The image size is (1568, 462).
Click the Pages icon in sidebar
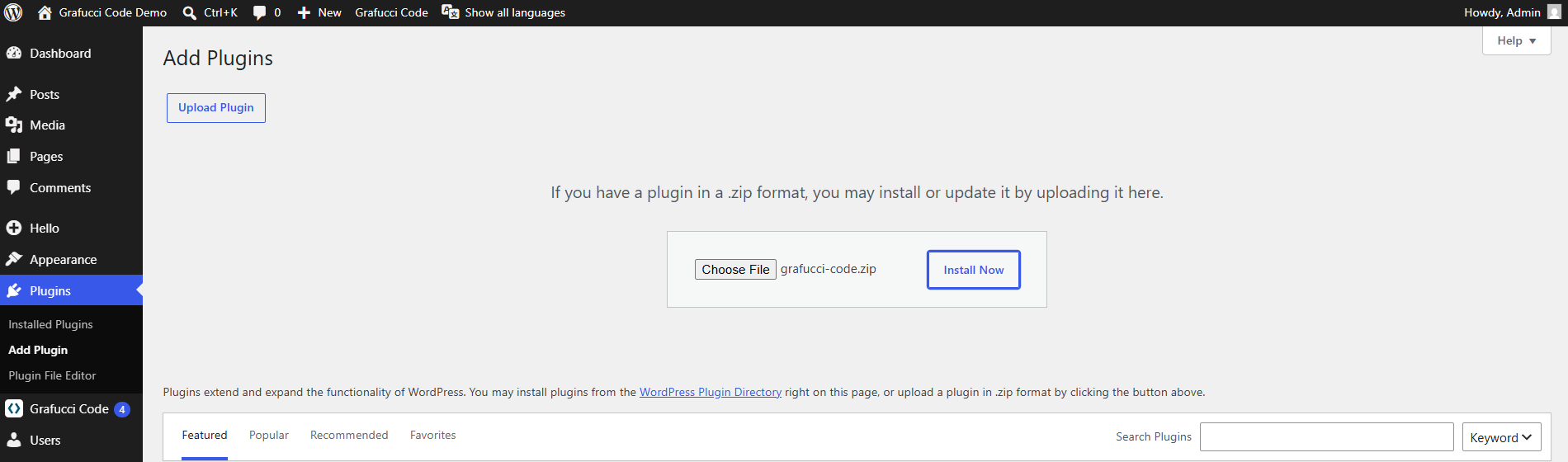13,156
